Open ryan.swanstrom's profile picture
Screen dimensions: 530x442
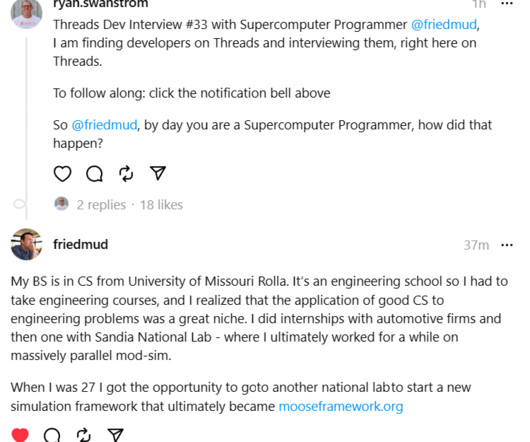coord(26,14)
